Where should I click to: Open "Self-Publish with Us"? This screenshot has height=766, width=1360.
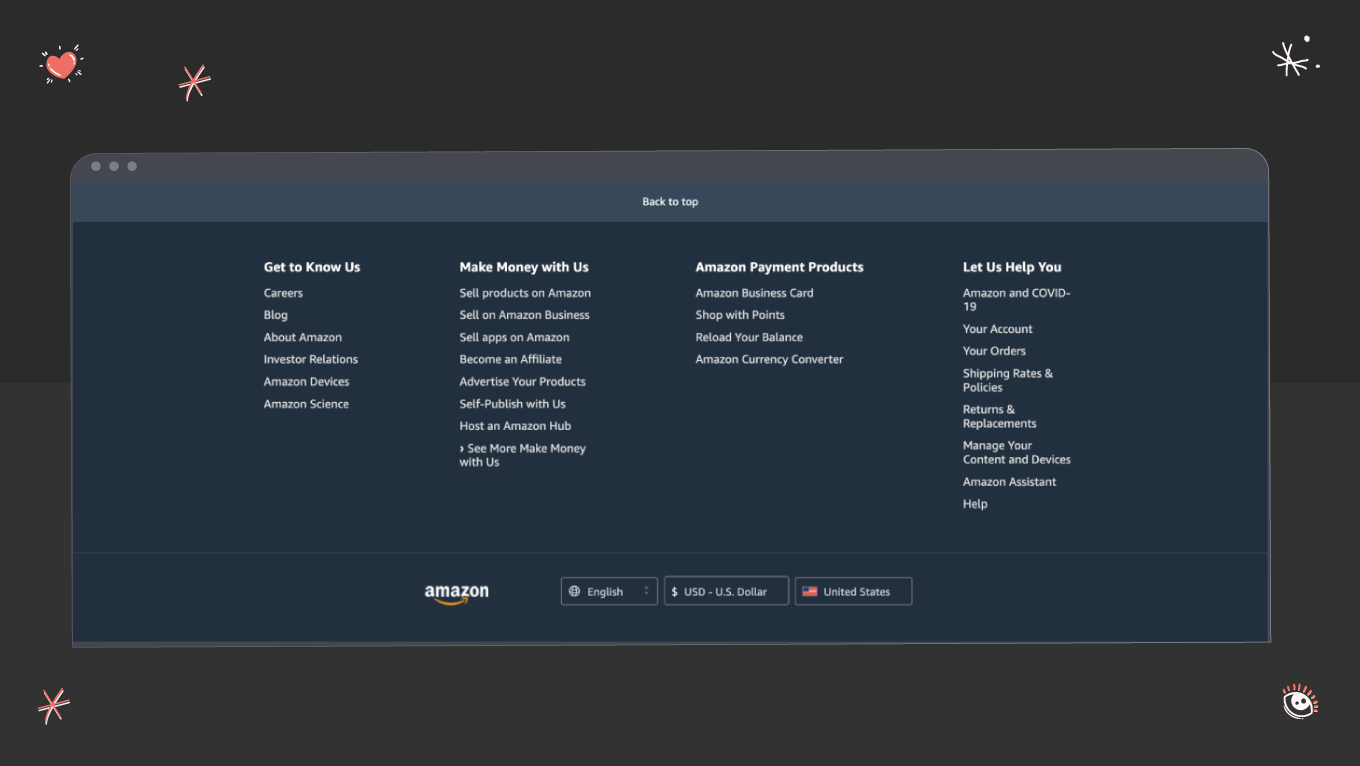(x=512, y=403)
